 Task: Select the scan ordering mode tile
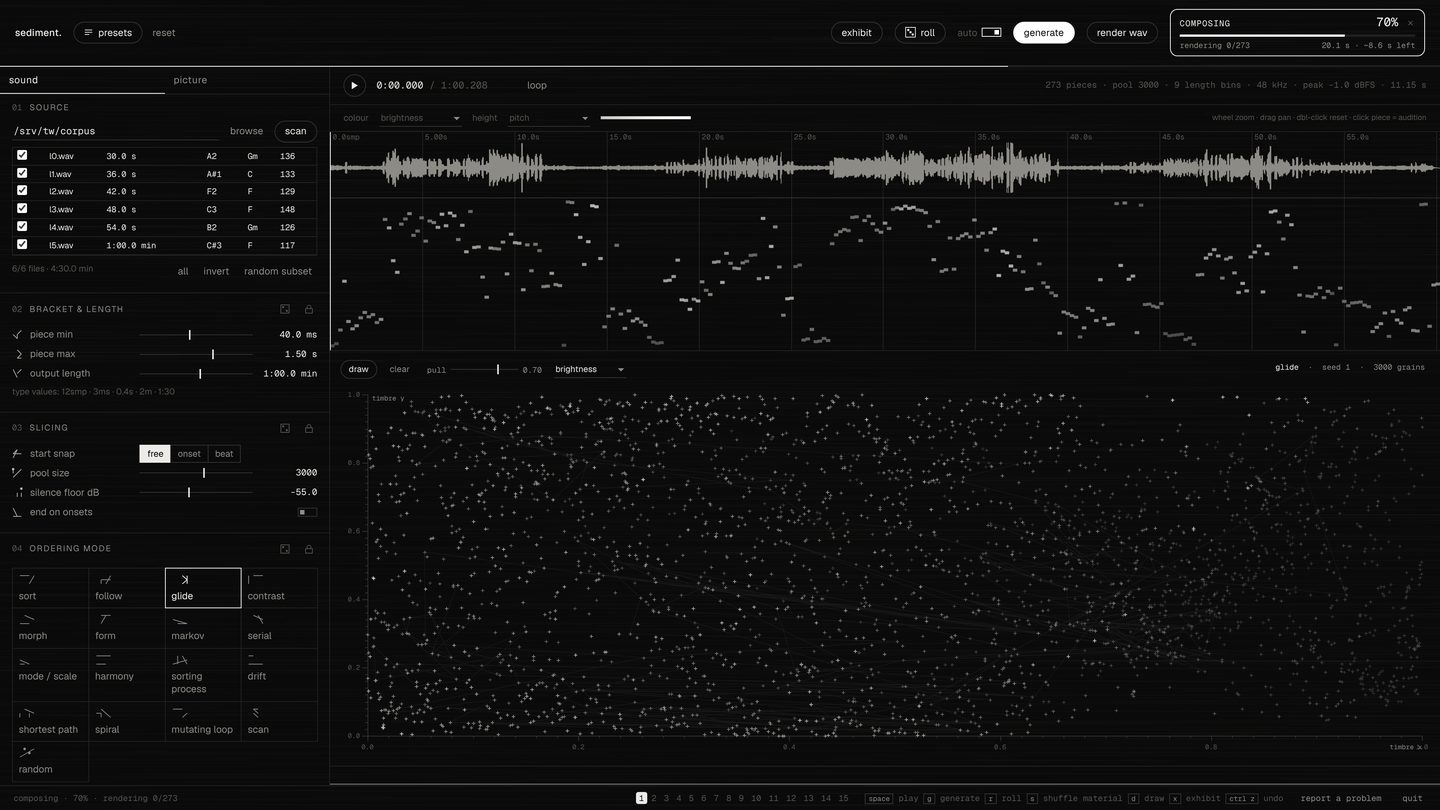pos(279,721)
